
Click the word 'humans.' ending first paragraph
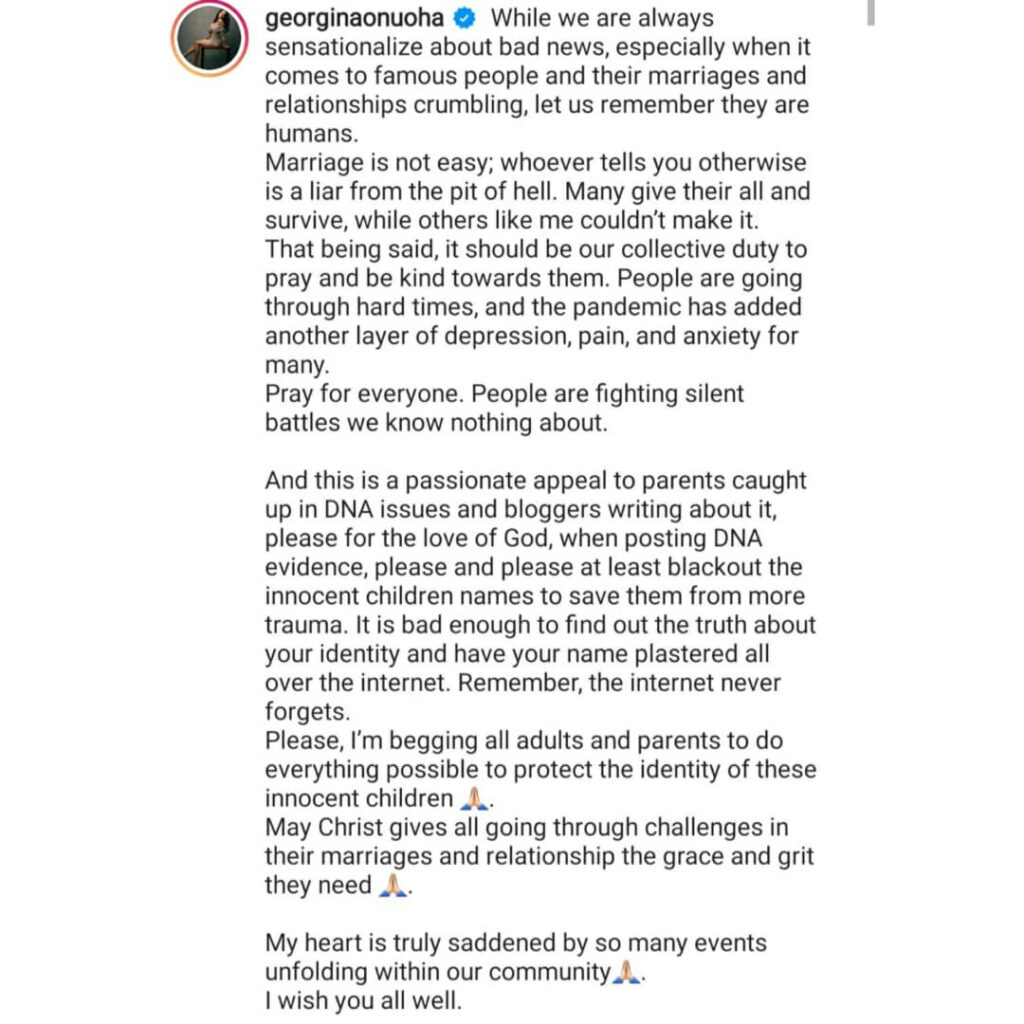(312, 133)
